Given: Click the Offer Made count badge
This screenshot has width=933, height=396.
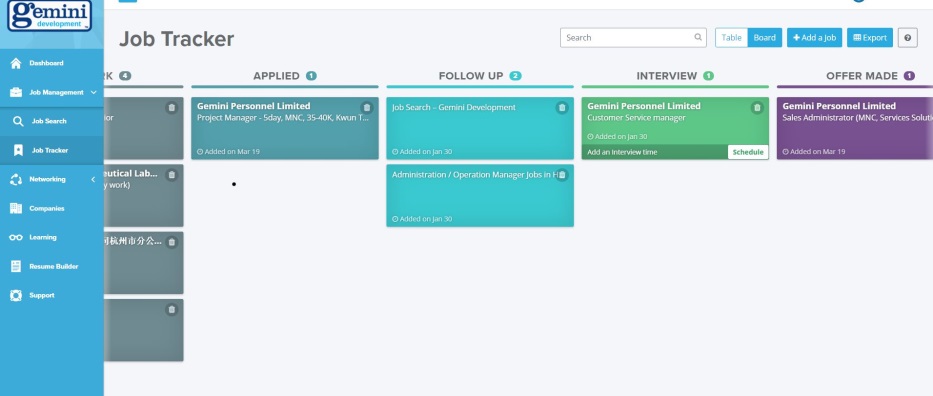Looking at the screenshot, I should pos(909,76).
